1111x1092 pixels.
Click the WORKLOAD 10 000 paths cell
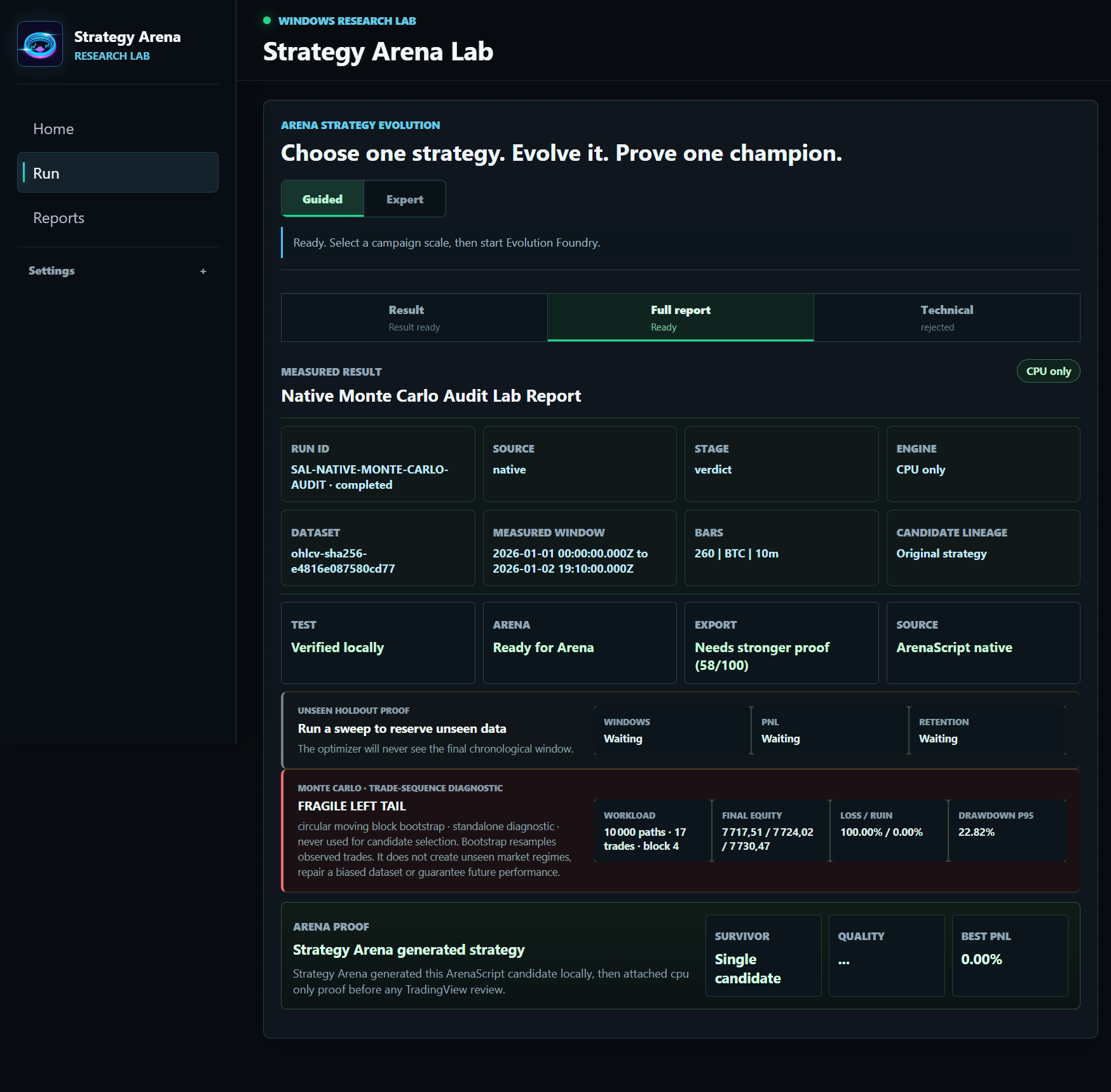653,831
